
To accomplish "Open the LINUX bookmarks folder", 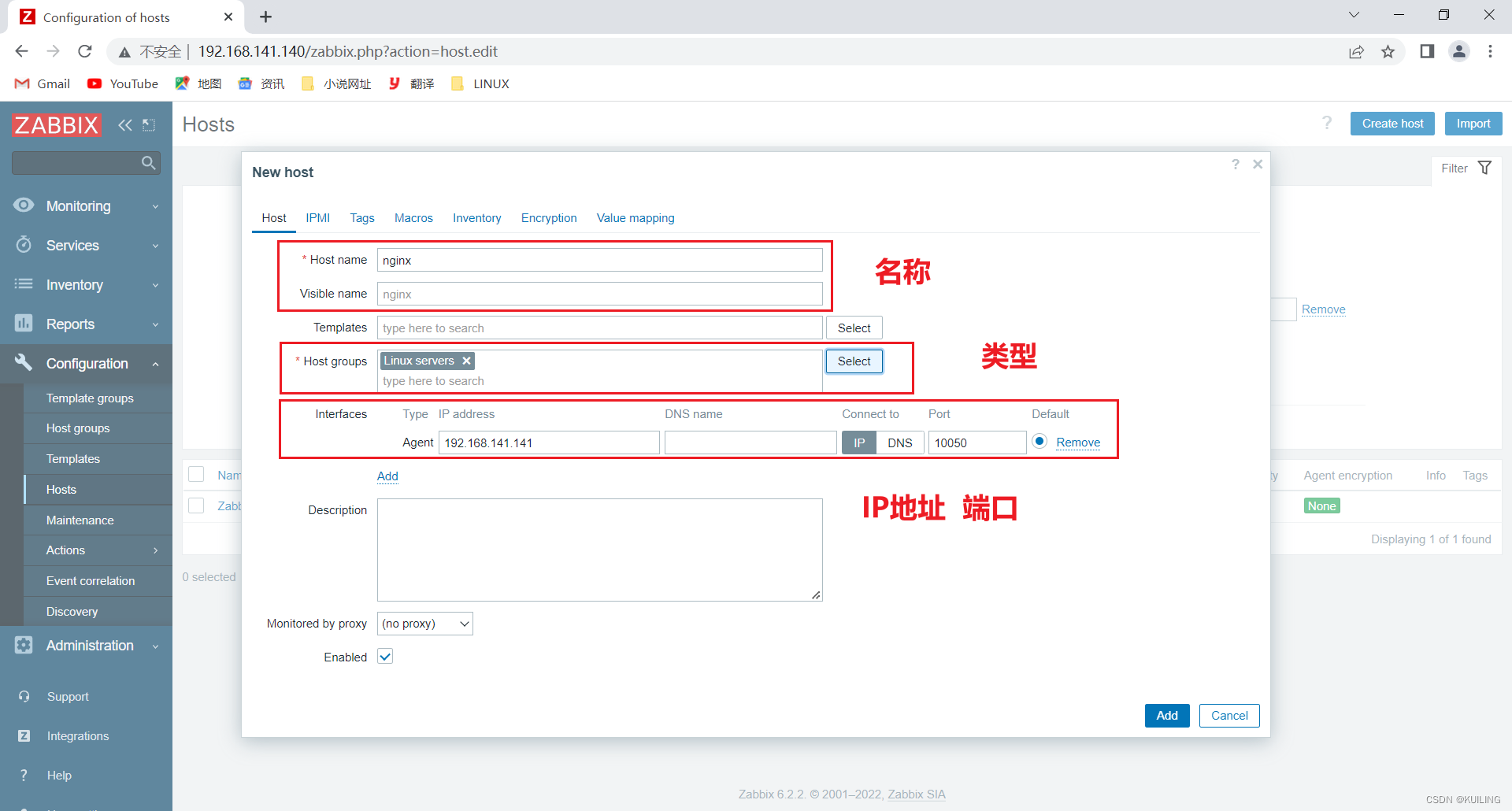I will click(x=480, y=83).
